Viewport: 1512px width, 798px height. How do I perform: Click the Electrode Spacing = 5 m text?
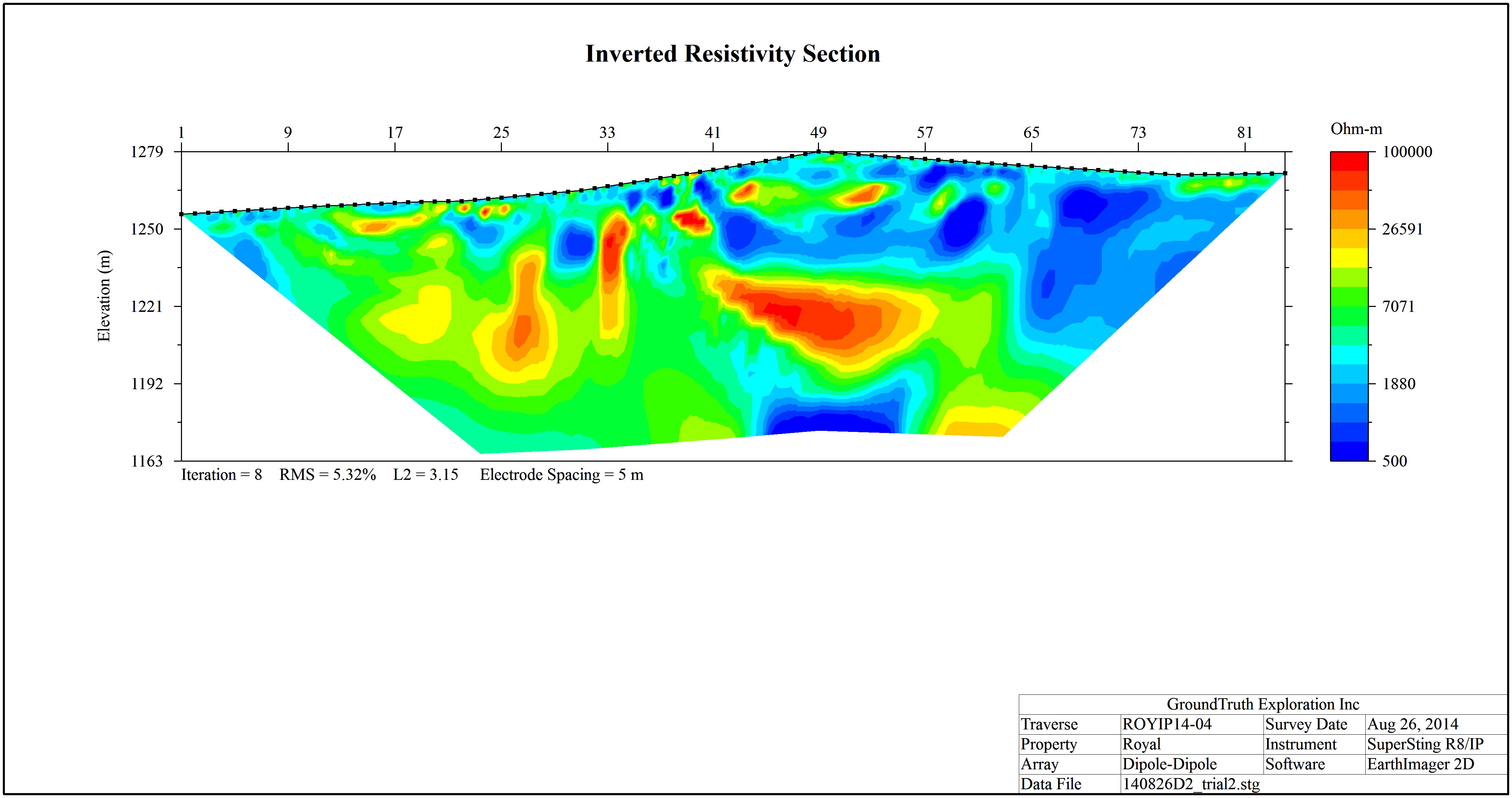click(x=562, y=475)
